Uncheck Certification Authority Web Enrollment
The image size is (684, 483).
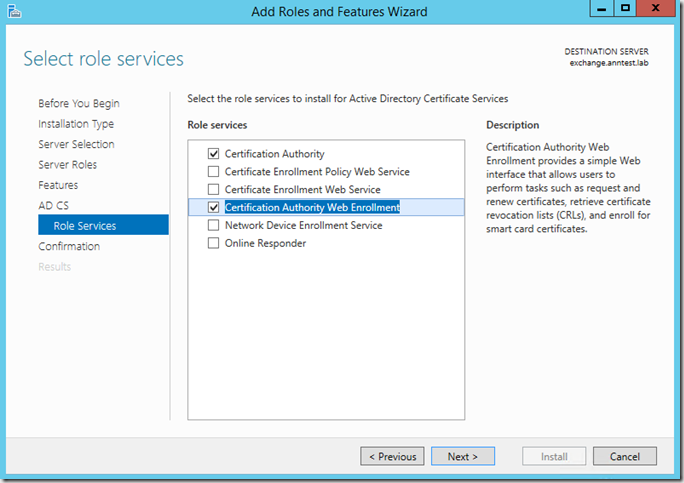coord(213,208)
